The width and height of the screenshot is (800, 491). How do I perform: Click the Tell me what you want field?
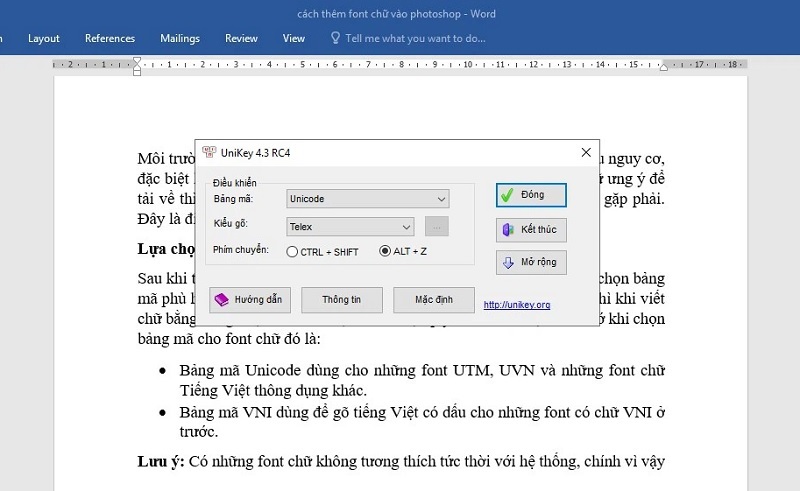[x=415, y=38]
